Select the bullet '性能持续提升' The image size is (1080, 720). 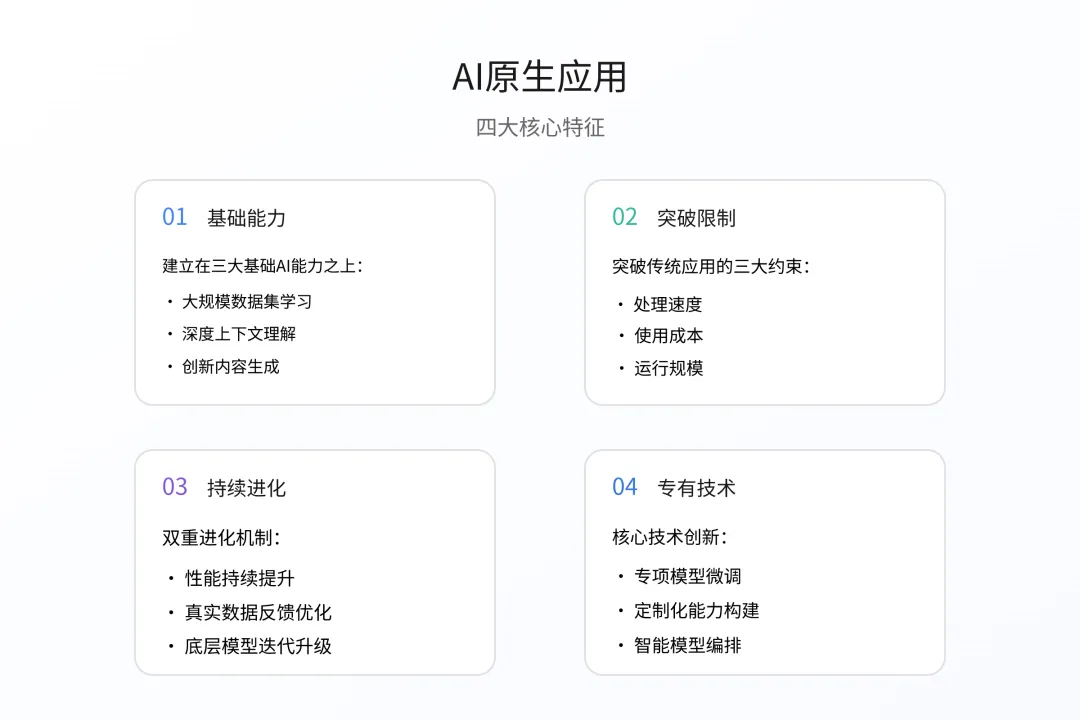tap(240, 579)
